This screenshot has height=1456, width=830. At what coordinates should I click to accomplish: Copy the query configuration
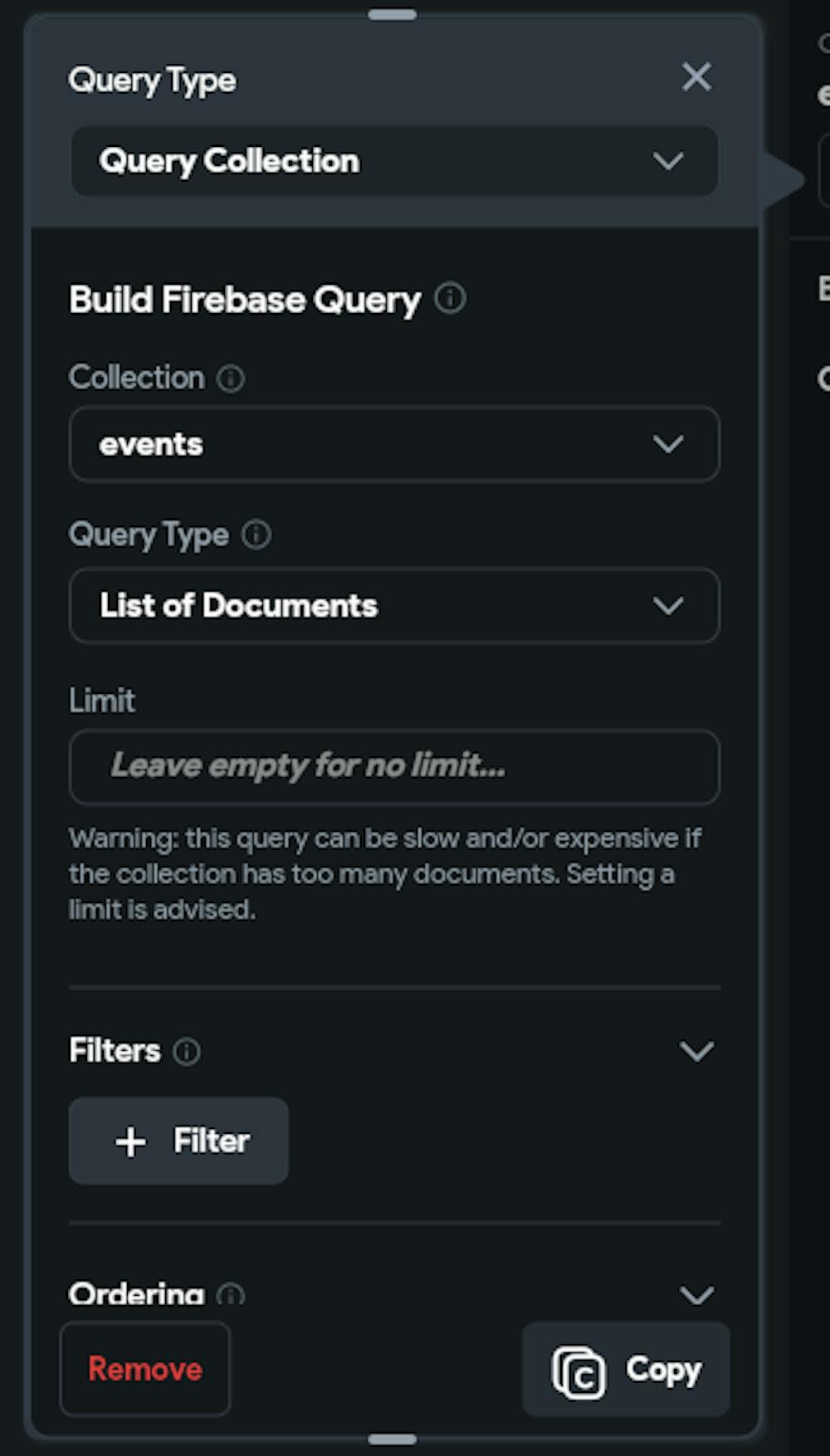[627, 1370]
